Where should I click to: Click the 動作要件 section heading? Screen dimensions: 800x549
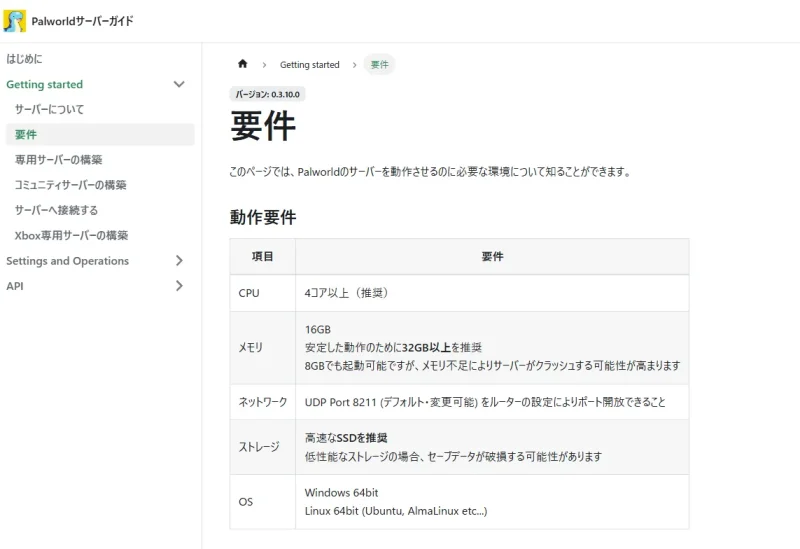coord(263,217)
